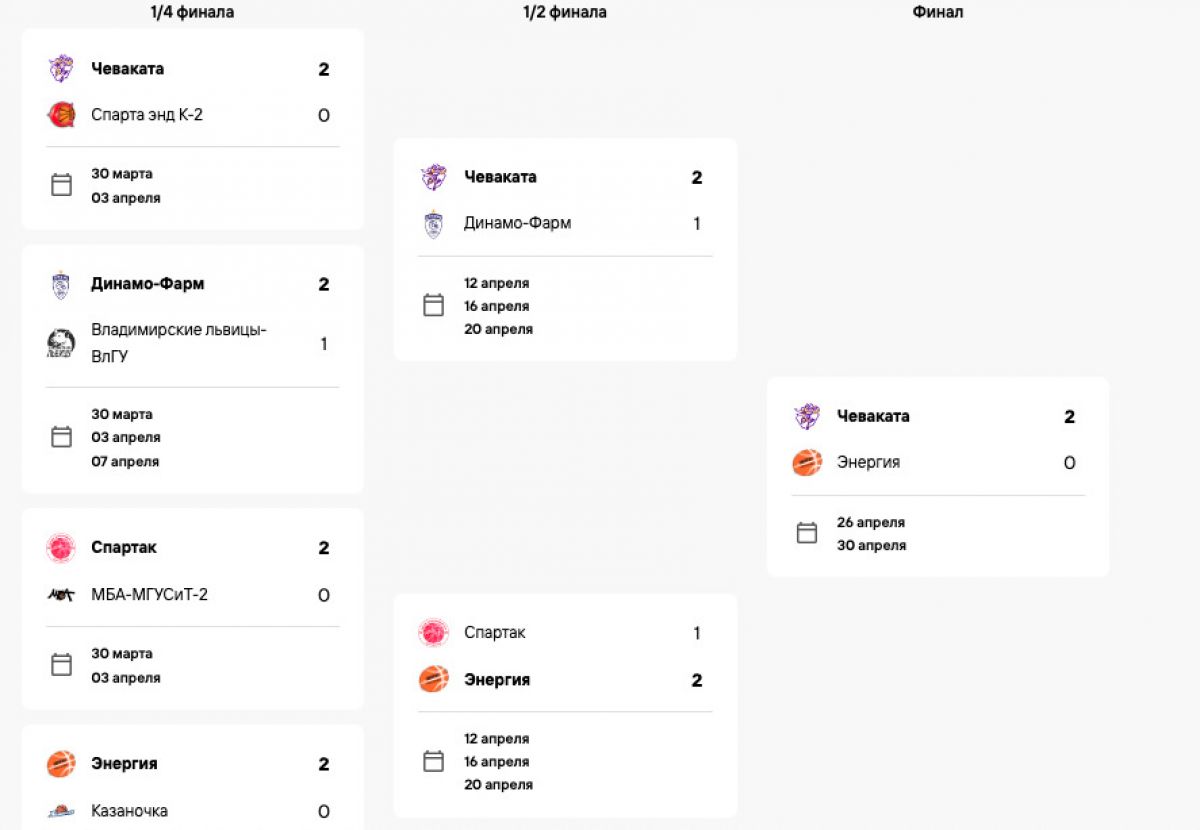Click 07 апреля date in Динамо-Фарм quarterfinal
This screenshot has width=1200, height=830.
[125, 462]
